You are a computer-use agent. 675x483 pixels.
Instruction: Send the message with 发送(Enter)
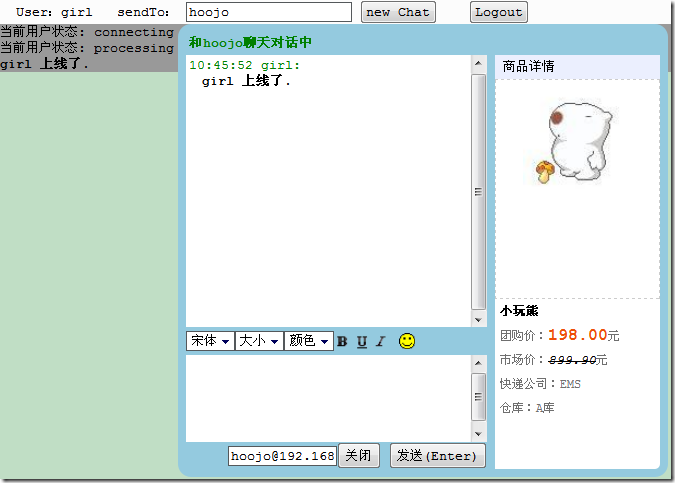[x=437, y=455]
